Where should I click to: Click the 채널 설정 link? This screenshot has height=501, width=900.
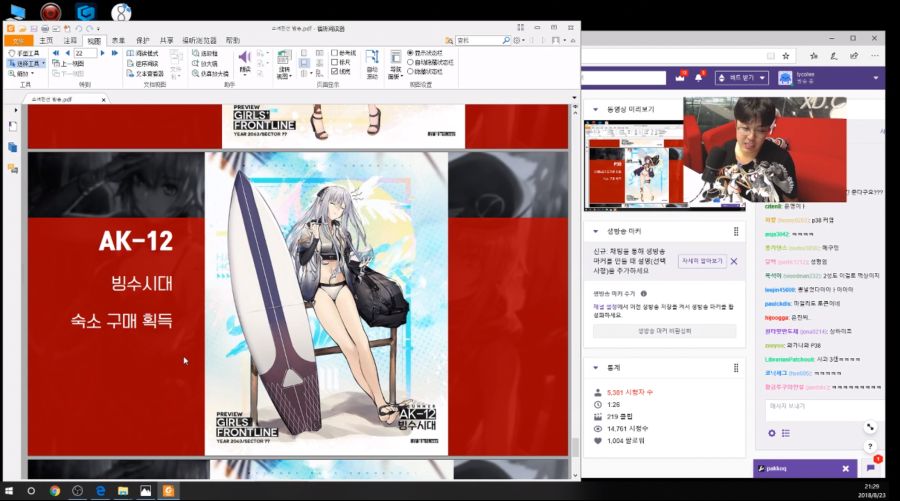(605, 307)
